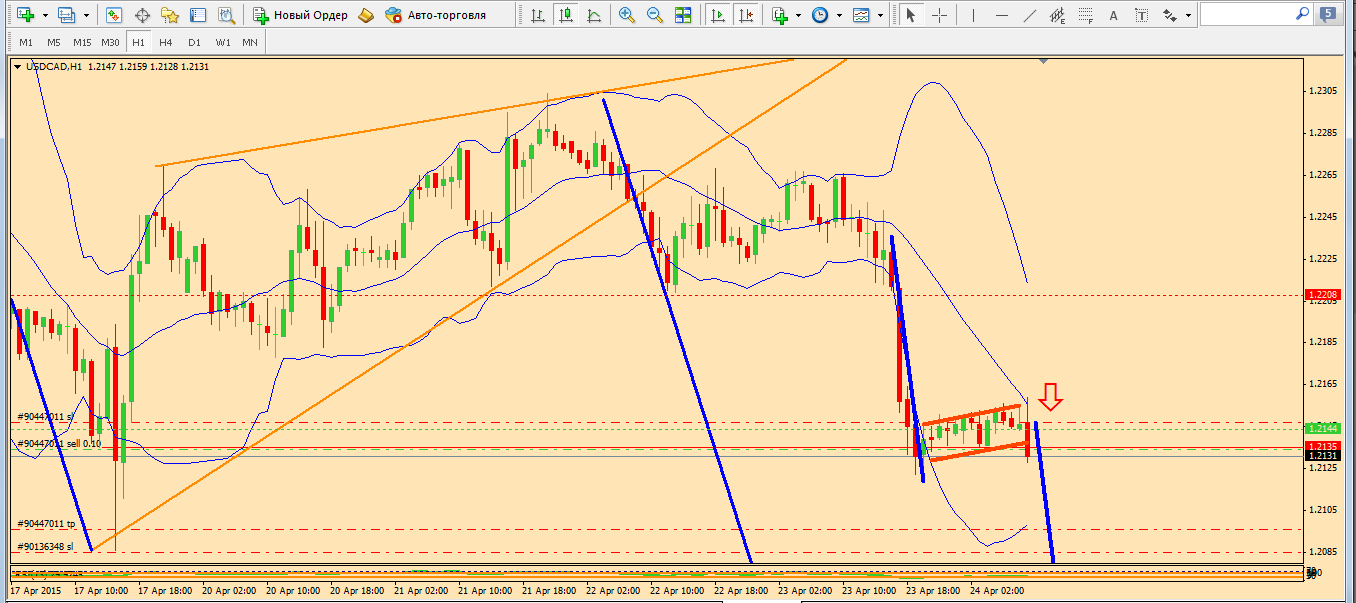This screenshot has height=603, width=1356.
Task: Tile windows with the grid icon
Action: click(683, 15)
